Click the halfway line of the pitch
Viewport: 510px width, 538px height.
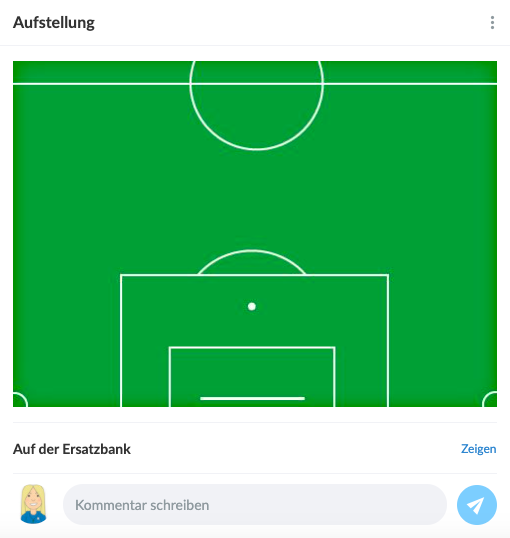[255, 83]
